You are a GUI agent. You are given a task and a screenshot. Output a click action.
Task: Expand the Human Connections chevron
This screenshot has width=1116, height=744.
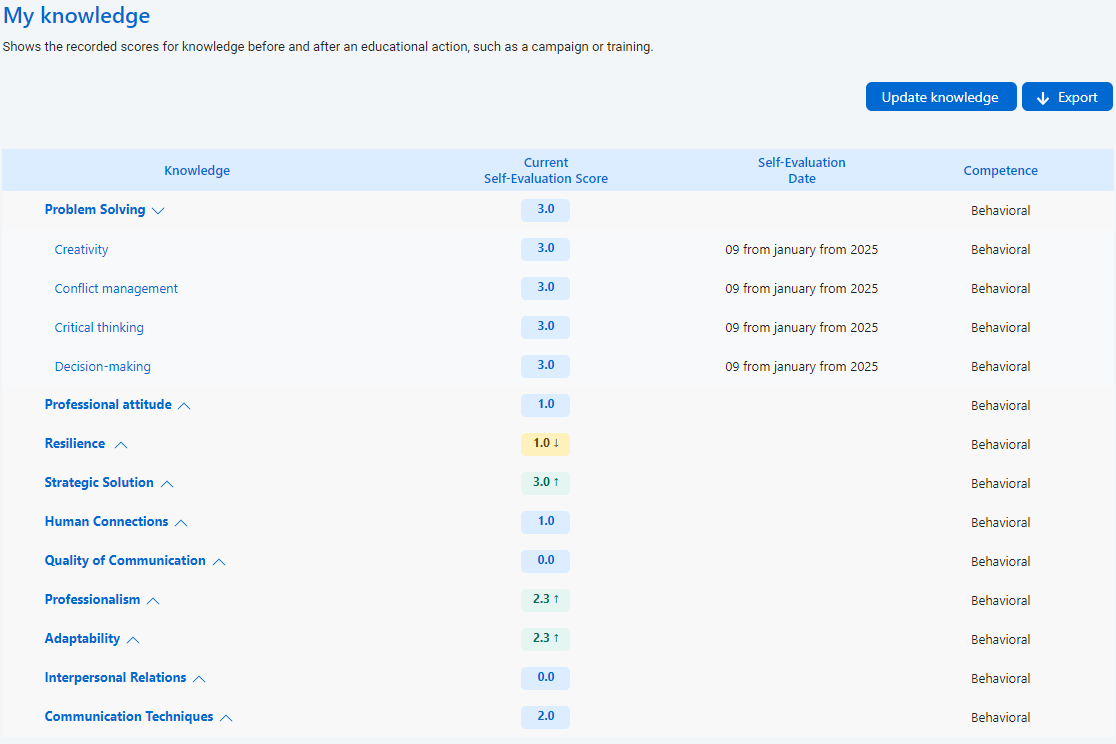[181, 523]
